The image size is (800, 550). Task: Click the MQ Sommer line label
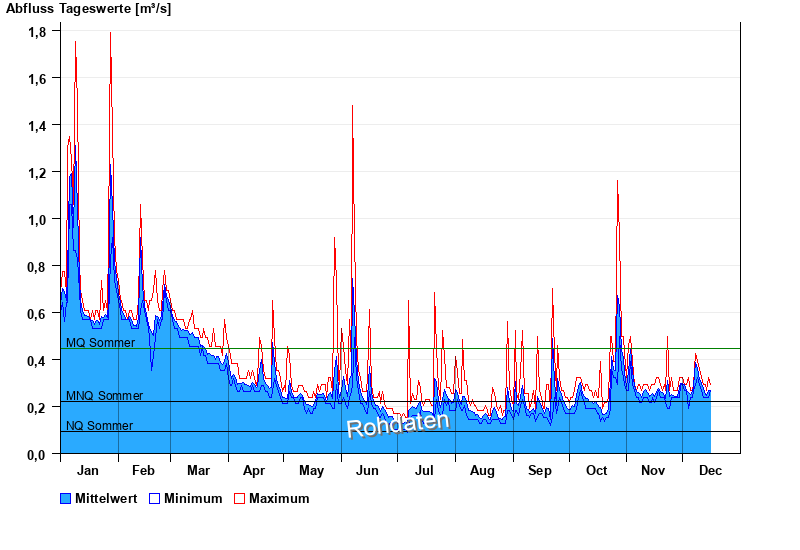point(100,343)
